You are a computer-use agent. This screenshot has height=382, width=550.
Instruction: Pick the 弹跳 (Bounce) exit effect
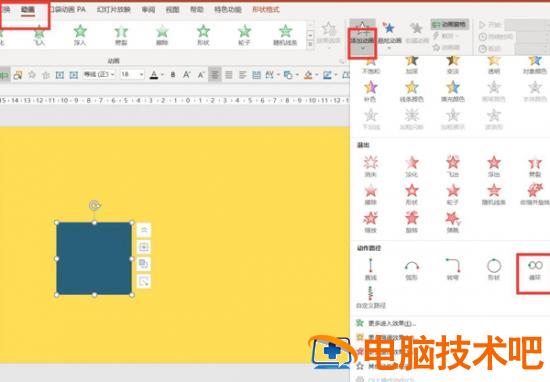(453, 222)
